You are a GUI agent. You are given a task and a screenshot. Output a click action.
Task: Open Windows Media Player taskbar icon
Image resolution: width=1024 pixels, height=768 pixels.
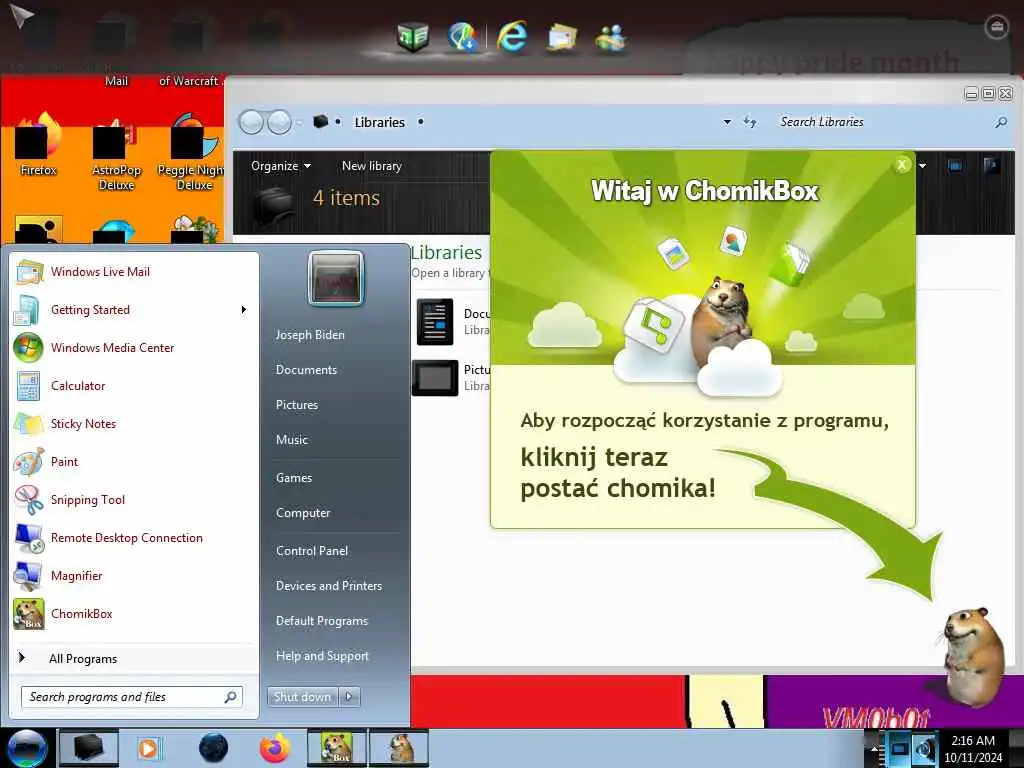click(x=148, y=748)
